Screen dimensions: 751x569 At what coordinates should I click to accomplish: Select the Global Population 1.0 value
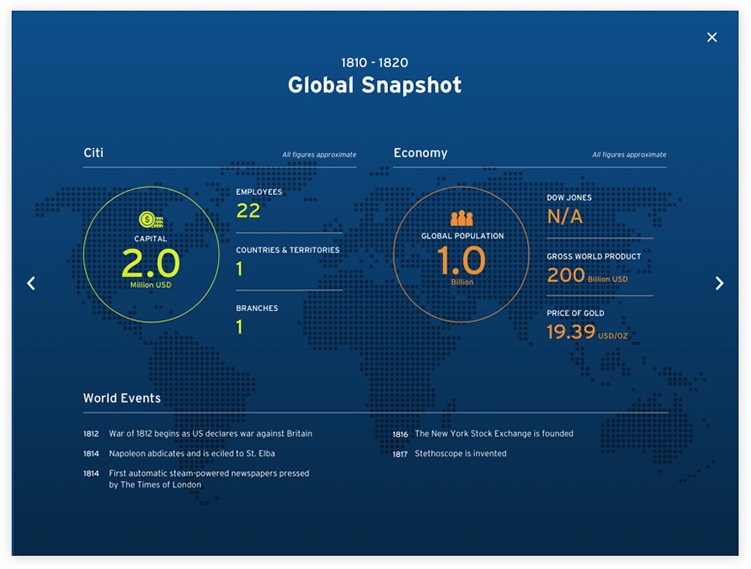461,260
